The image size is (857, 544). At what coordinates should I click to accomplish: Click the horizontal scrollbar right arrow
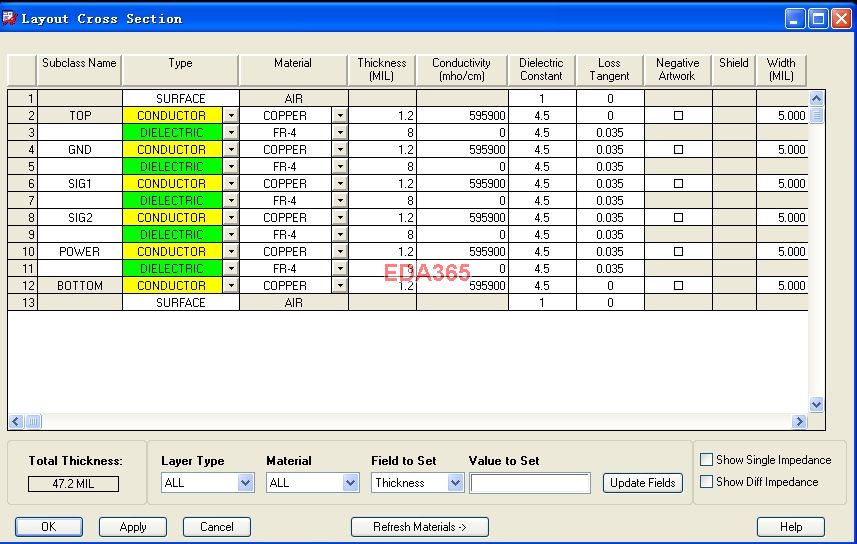click(799, 422)
